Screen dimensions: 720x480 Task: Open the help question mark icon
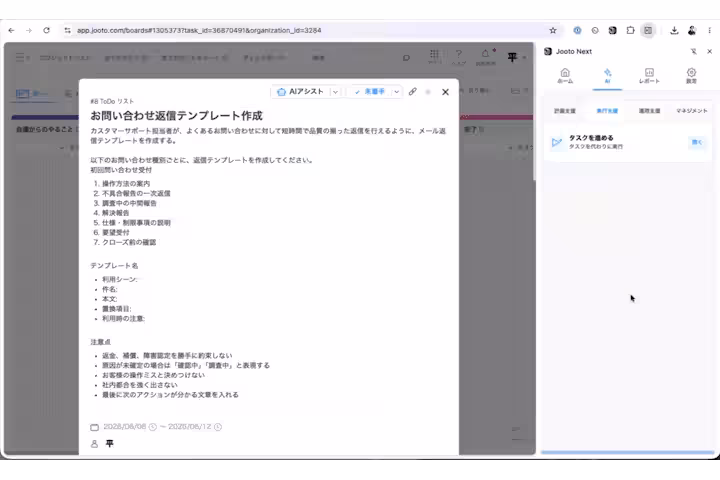[459, 56]
